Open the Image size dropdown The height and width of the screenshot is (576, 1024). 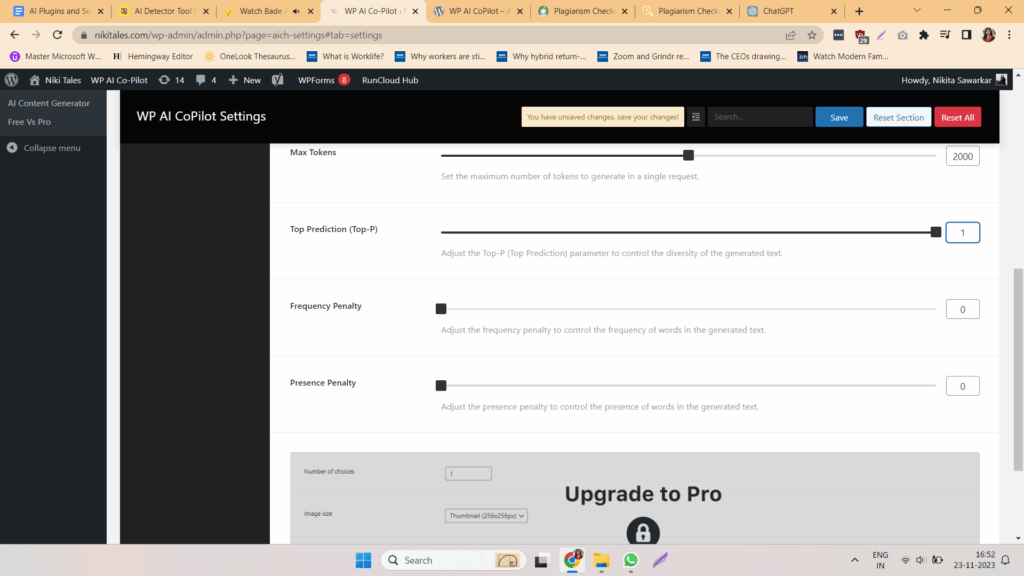click(487, 516)
